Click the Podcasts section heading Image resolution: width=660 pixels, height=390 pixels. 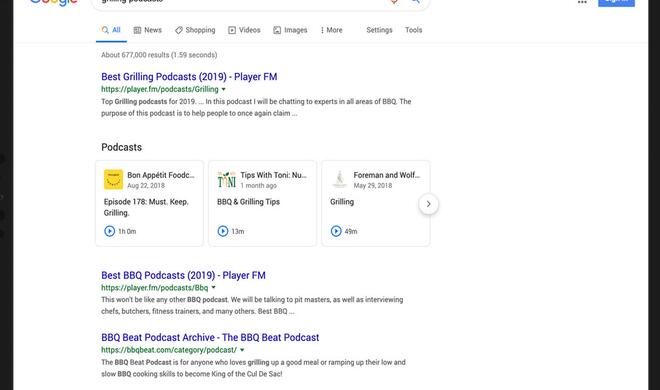click(121, 147)
